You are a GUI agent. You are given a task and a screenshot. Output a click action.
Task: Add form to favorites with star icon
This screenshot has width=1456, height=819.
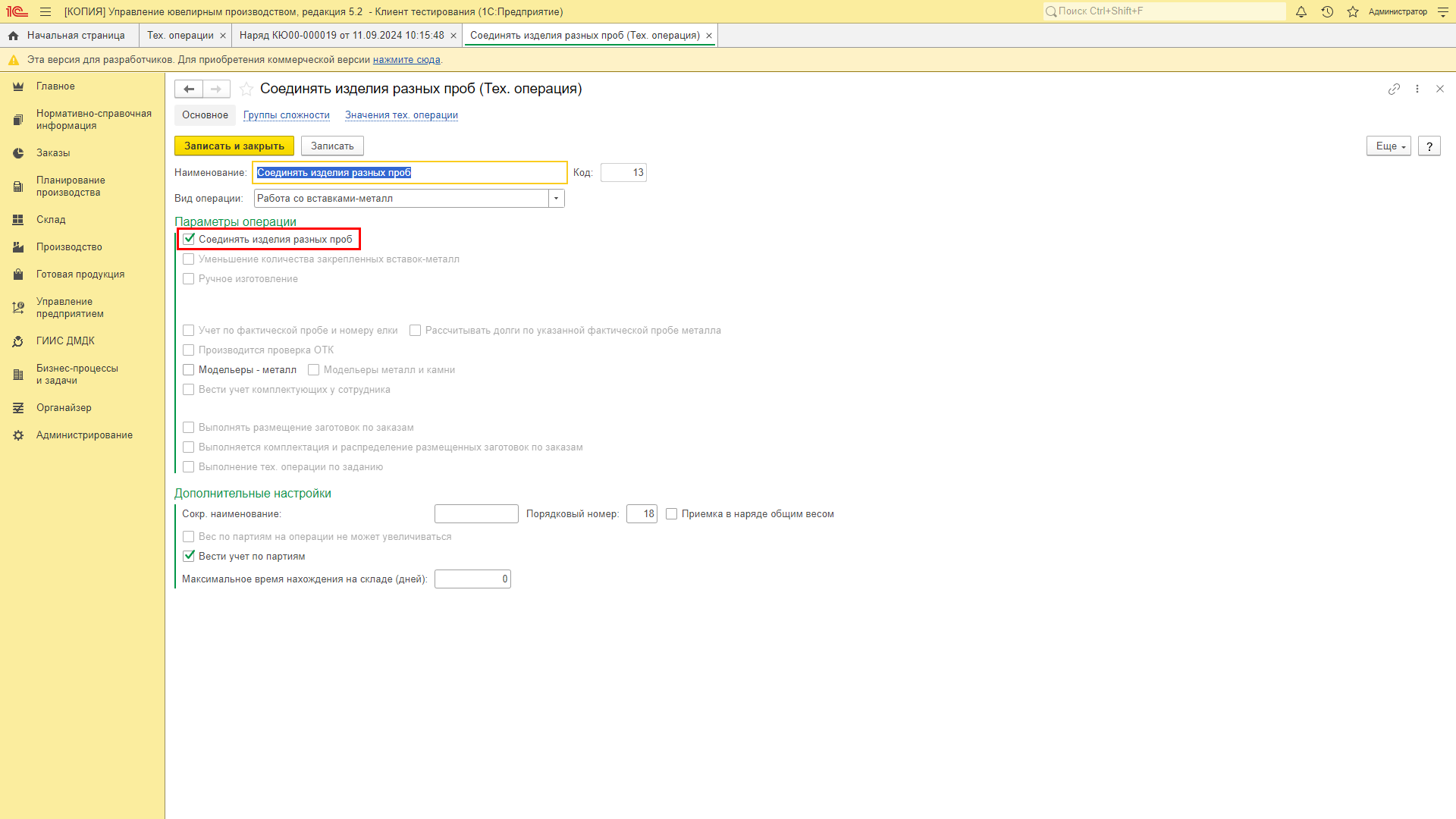pos(246,89)
